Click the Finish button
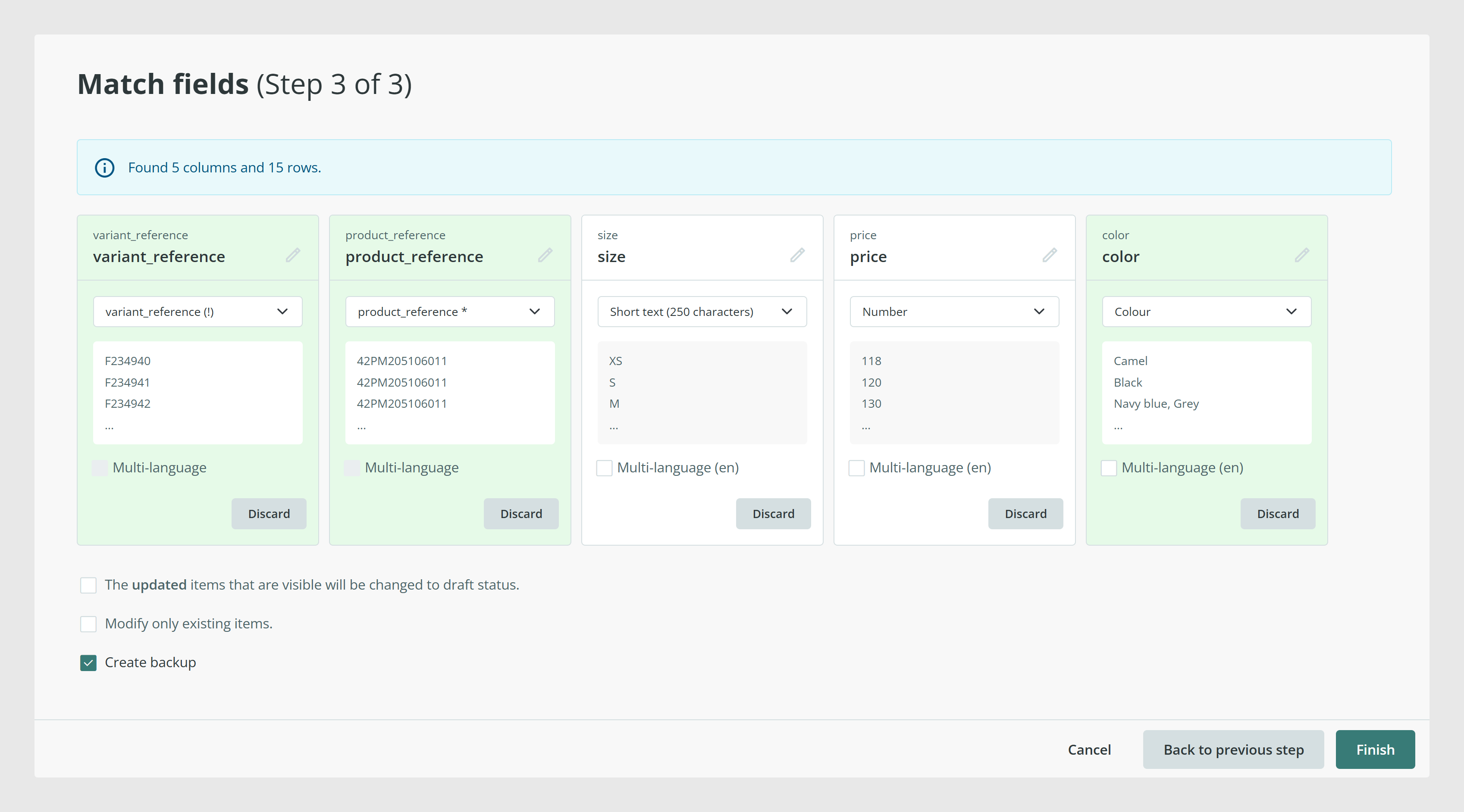The width and height of the screenshot is (1464, 812). tap(1375, 750)
